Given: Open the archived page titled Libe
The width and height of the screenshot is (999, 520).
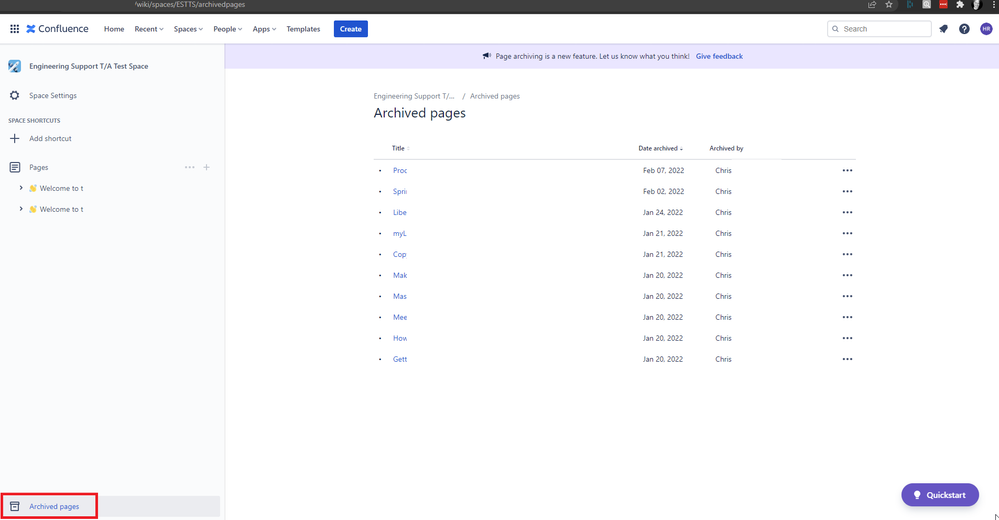Looking at the screenshot, I should pos(399,213).
